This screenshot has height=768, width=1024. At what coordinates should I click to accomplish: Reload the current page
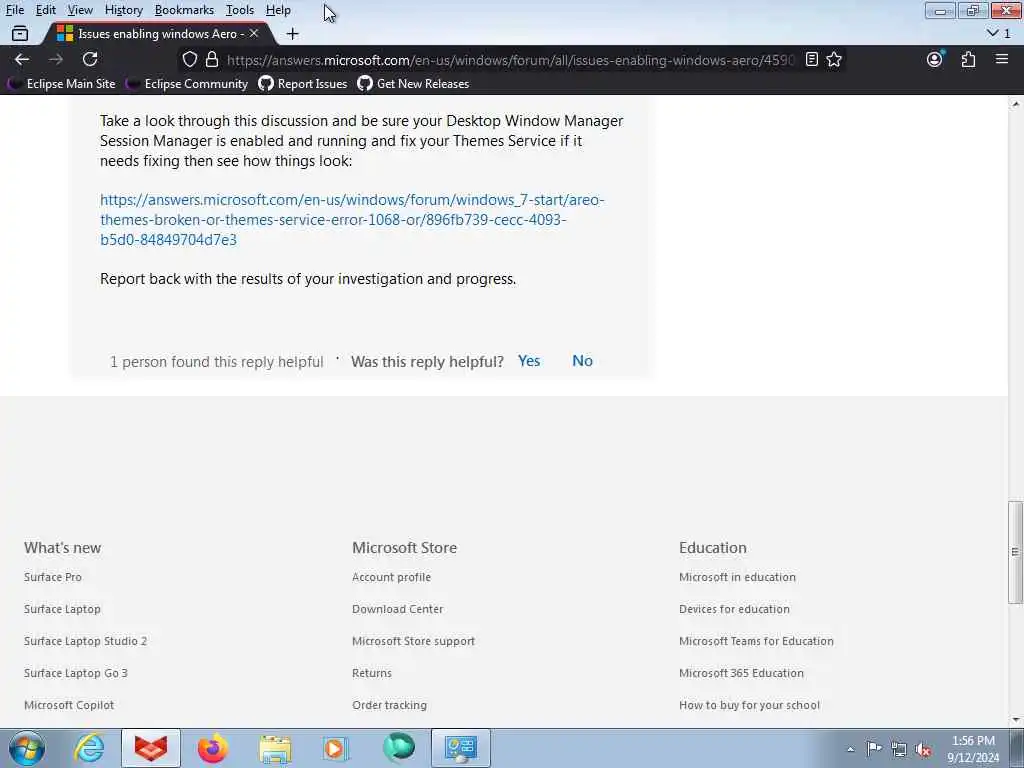pyautogui.click(x=90, y=59)
